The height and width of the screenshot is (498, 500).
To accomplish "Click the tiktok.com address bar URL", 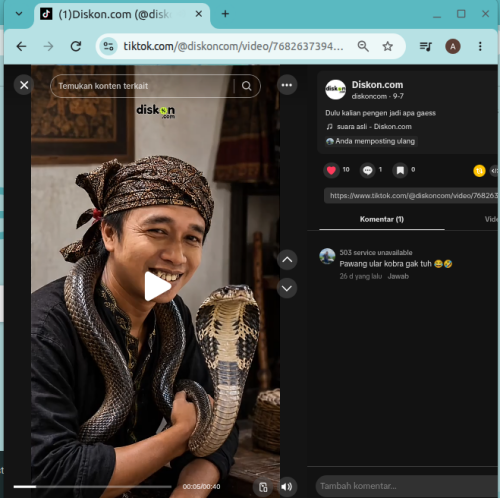I will (233, 46).
